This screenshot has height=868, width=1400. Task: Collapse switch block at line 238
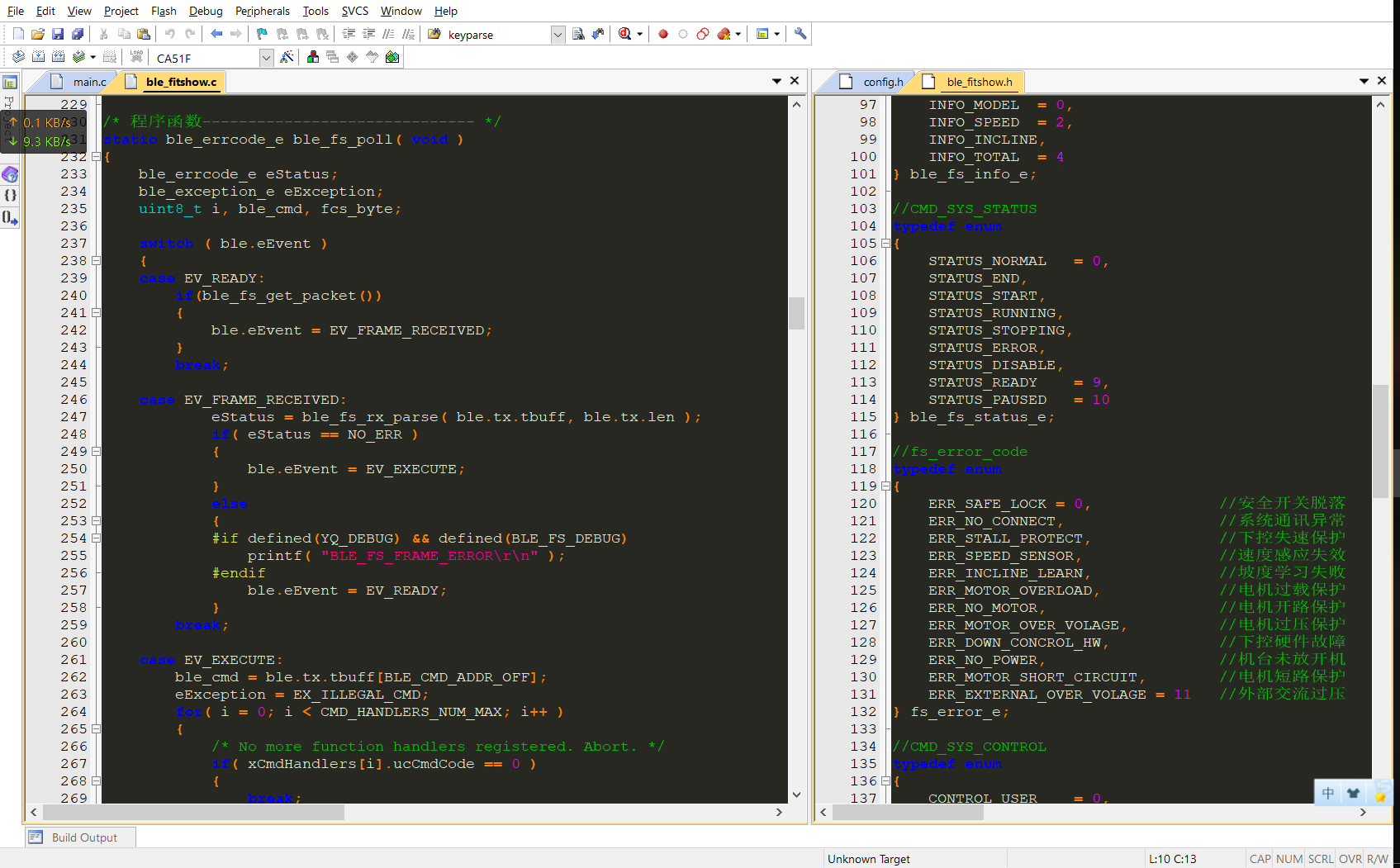96,261
